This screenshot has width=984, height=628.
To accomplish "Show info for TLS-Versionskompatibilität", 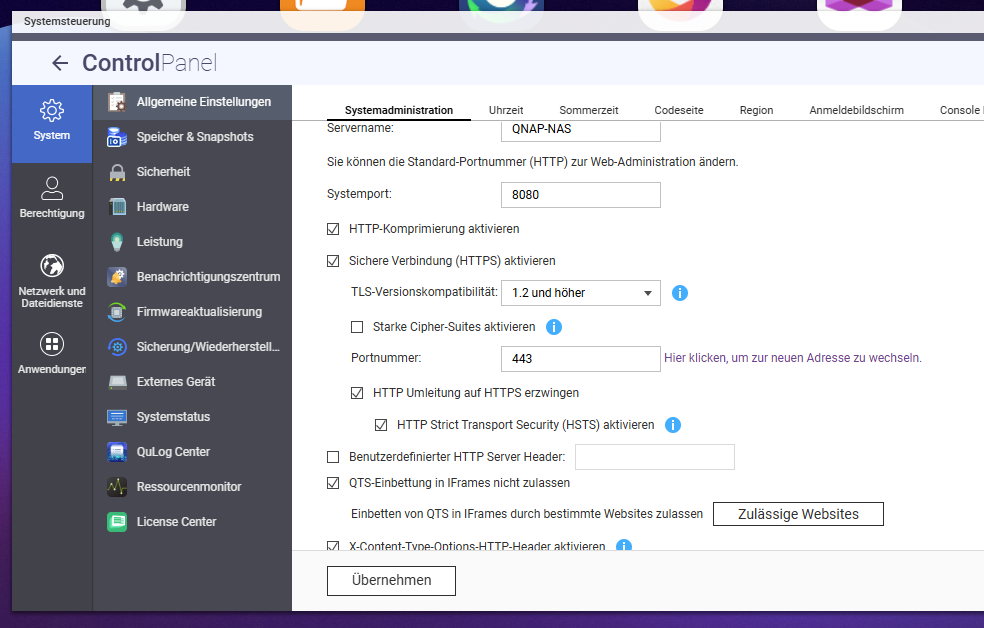I will coord(680,293).
